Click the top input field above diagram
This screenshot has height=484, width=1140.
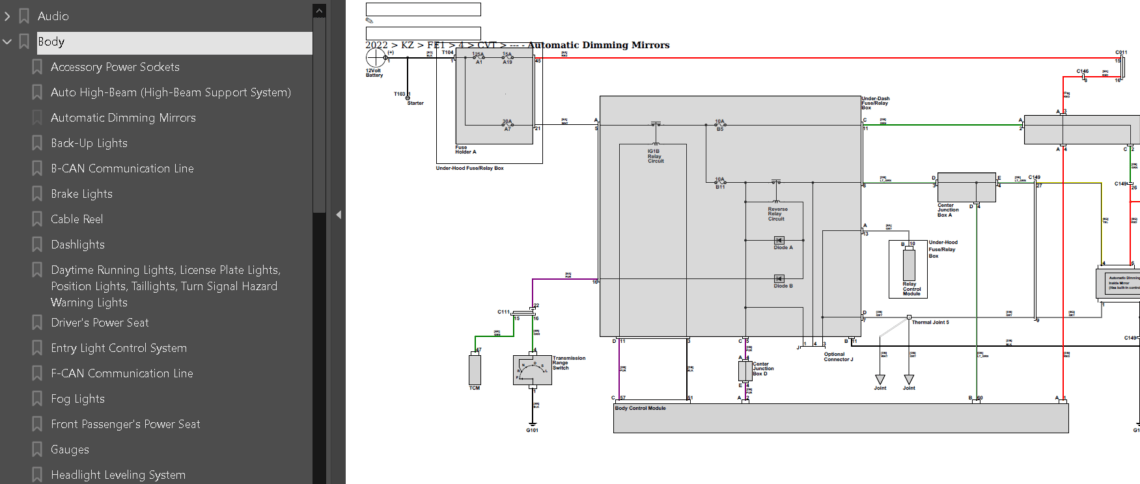[x=422, y=9]
